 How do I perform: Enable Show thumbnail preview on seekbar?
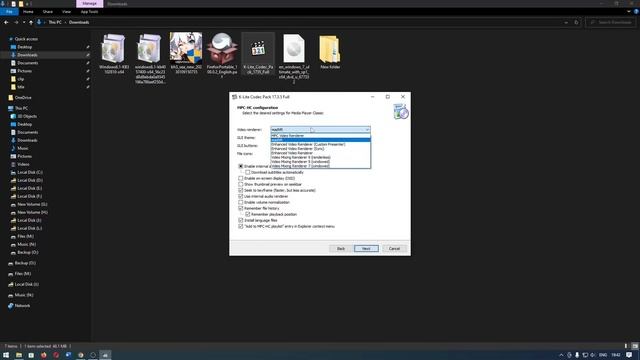coord(241,184)
